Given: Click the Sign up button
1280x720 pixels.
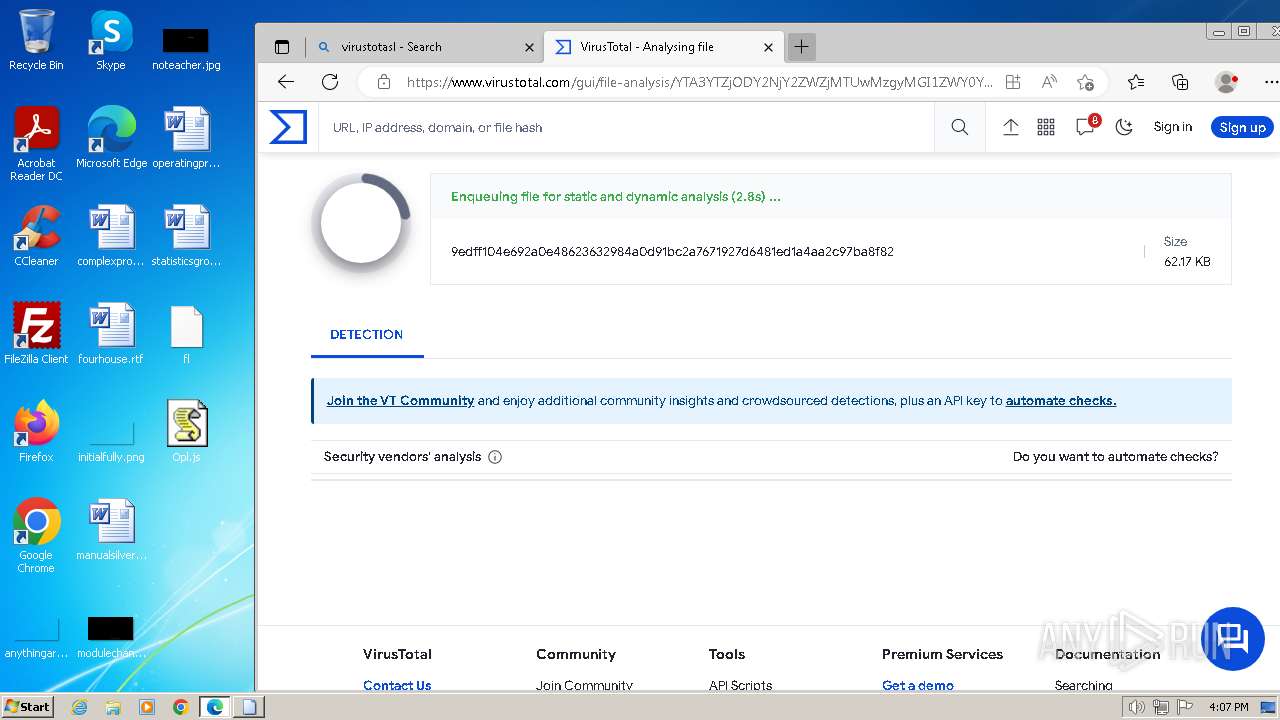Looking at the screenshot, I should point(1242,127).
